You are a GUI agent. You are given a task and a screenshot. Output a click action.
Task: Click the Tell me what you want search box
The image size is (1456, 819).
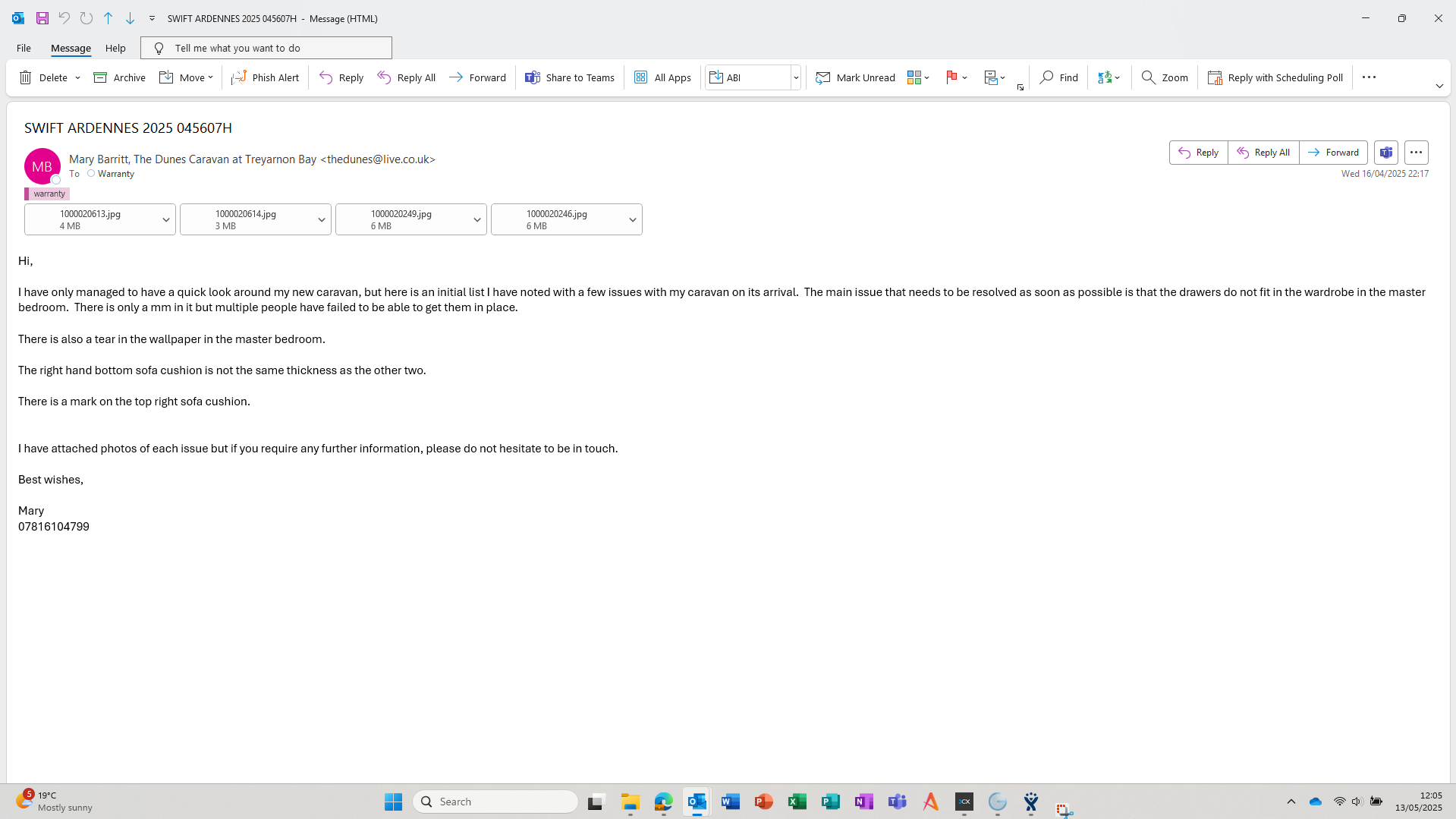point(266,48)
